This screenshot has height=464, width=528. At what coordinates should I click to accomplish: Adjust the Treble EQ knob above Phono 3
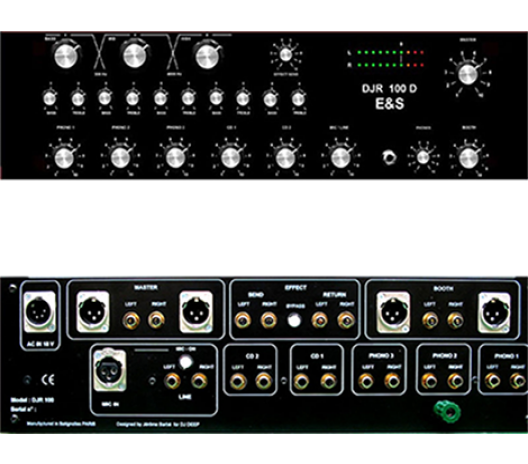coord(189,98)
